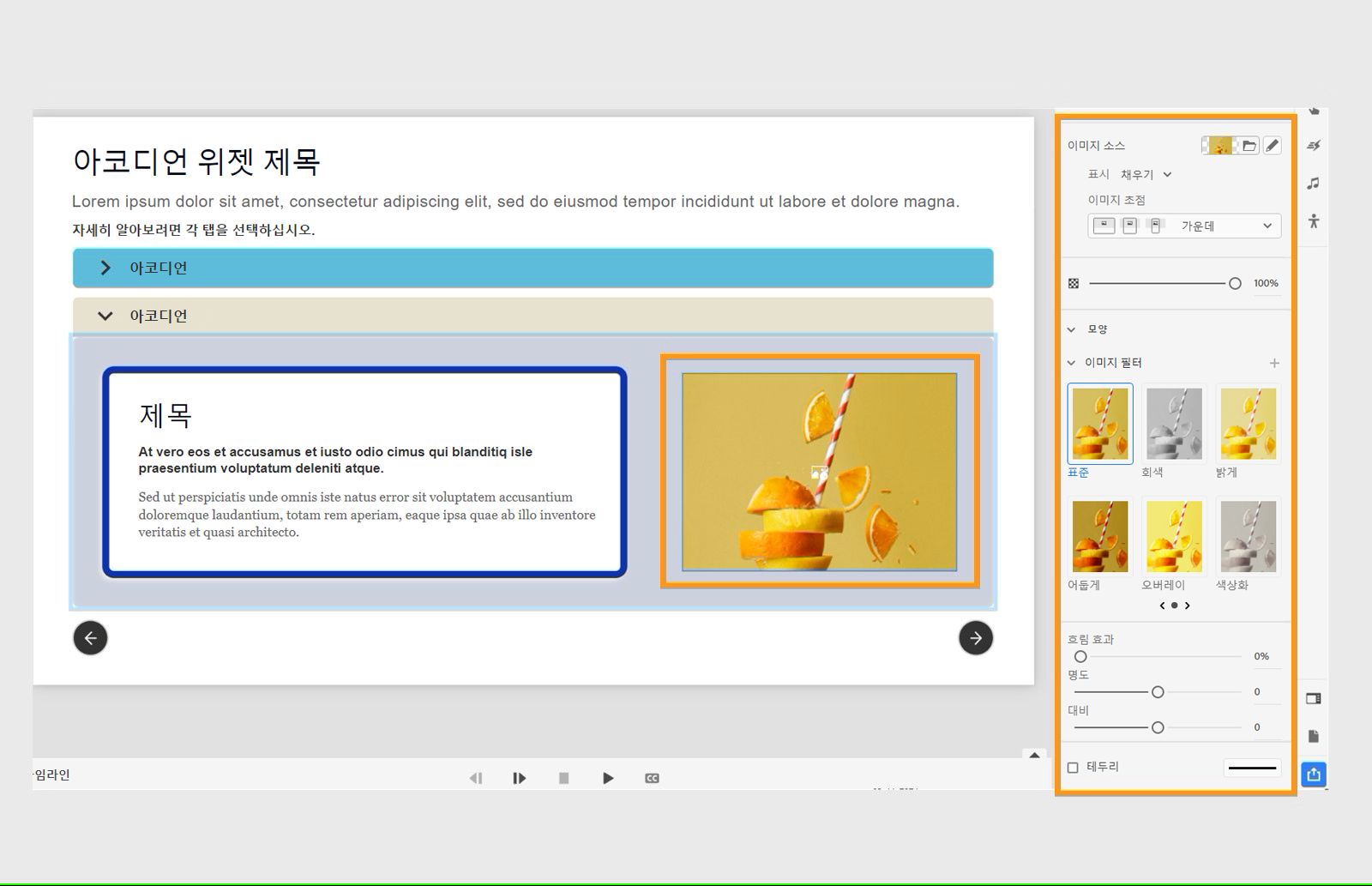
Task: Enable closed captions with the CC button
Action: pos(652,778)
